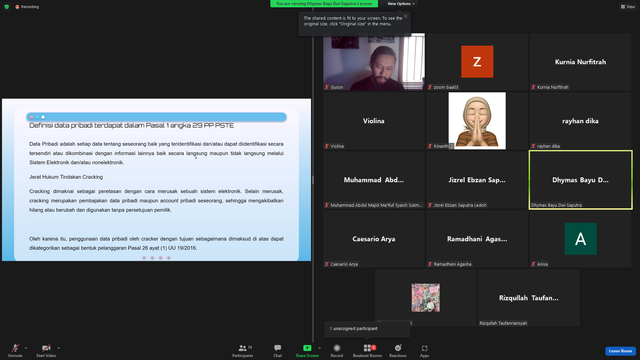Click the muted mic icon by Jizrel Ebzan Saputra Ledoh
Image resolution: width=640 pixels, height=360 pixels.
(x=430, y=205)
